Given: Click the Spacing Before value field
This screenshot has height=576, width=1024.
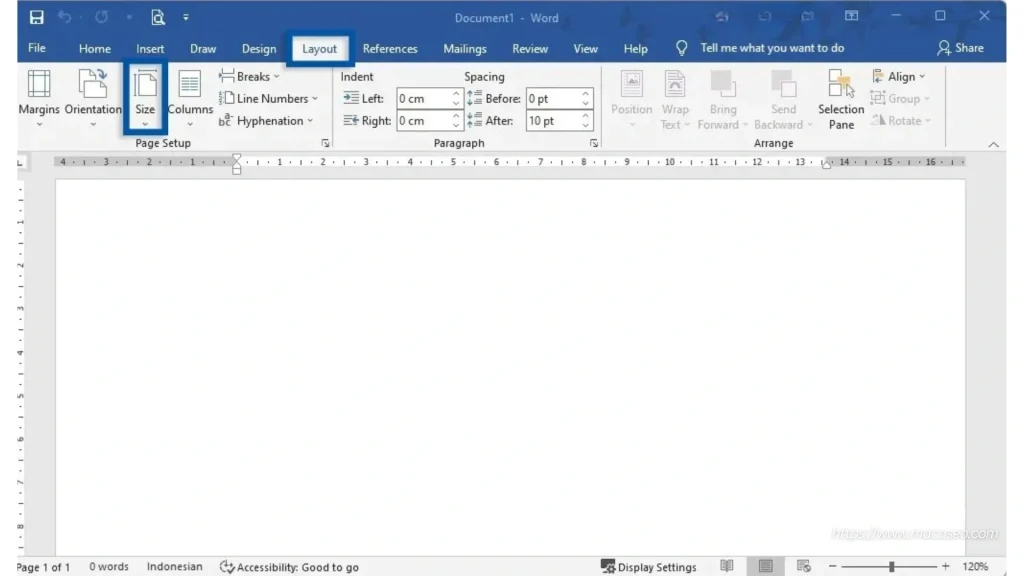Looking at the screenshot, I should pos(552,99).
